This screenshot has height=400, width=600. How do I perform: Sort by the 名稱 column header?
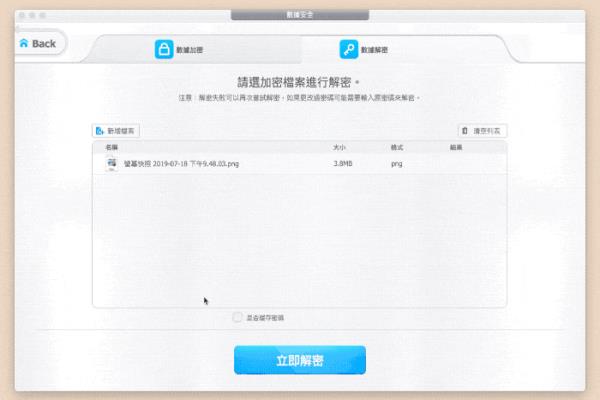tap(112, 147)
